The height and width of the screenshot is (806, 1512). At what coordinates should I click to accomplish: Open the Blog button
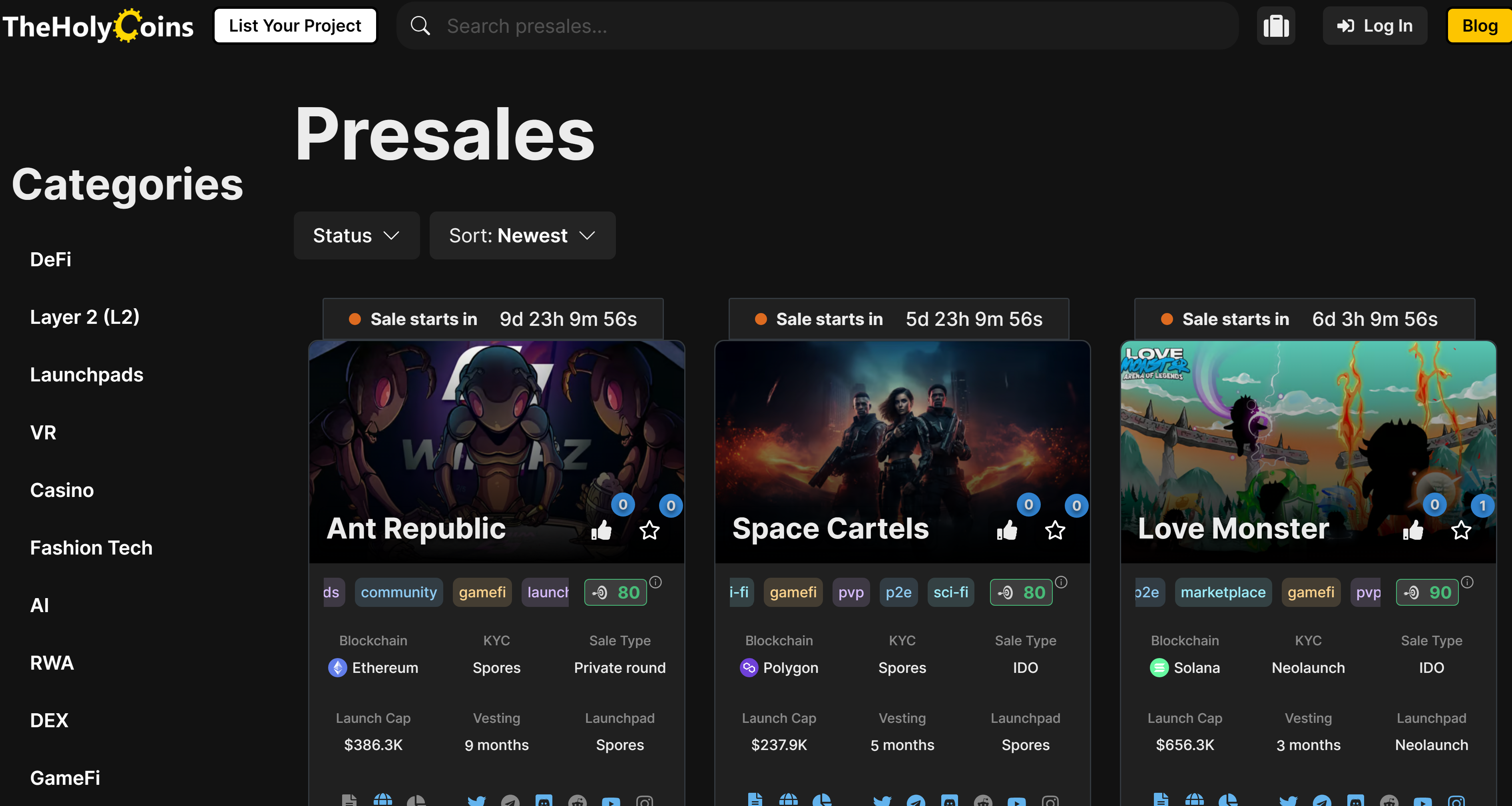click(1480, 26)
